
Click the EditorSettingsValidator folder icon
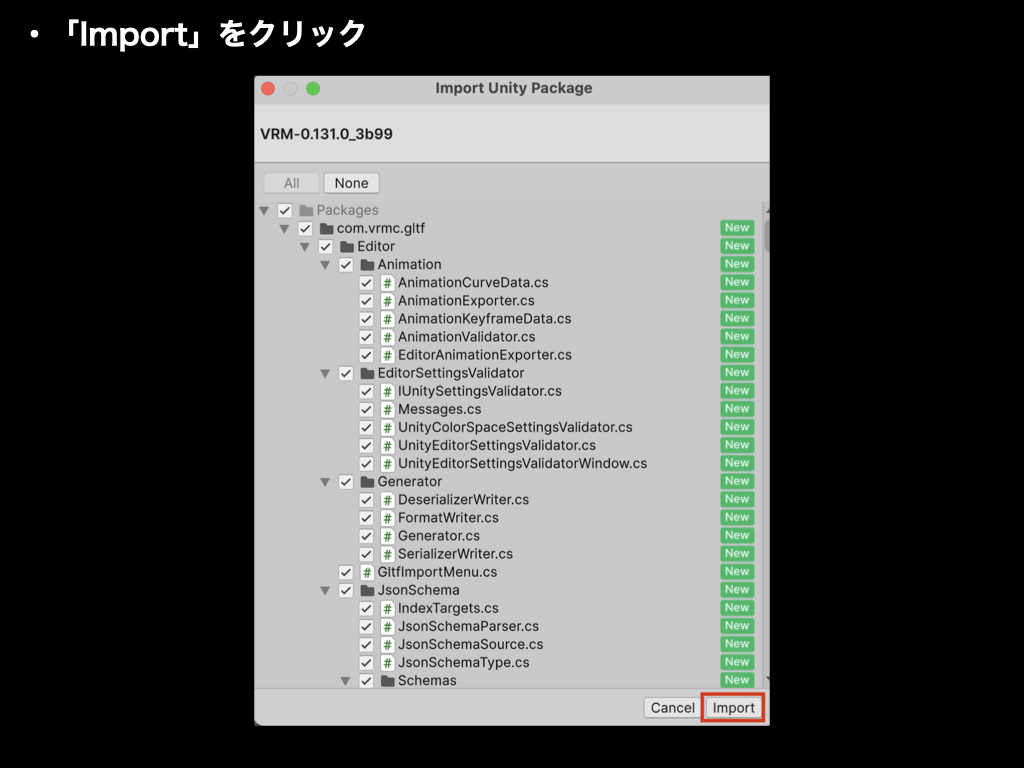click(367, 373)
